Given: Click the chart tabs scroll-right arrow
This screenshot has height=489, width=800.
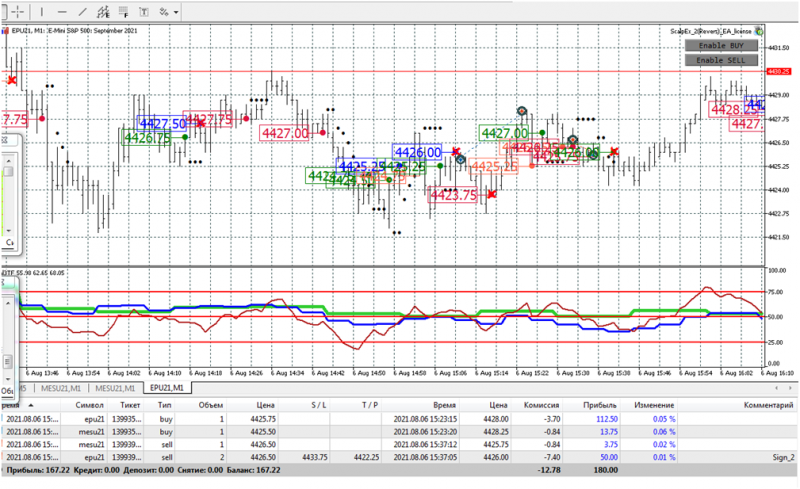Looking at the screenshot, I should (790, 388).
